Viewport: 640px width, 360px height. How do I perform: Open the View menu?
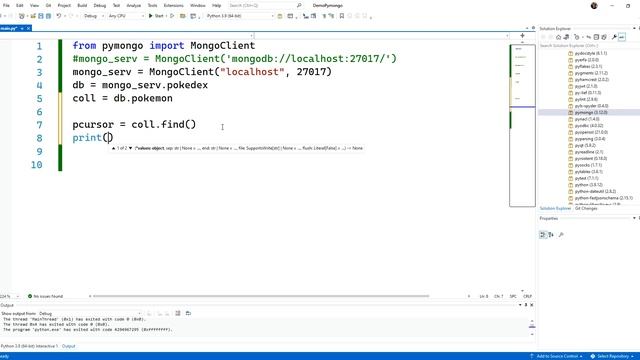[x=34, y=6]
